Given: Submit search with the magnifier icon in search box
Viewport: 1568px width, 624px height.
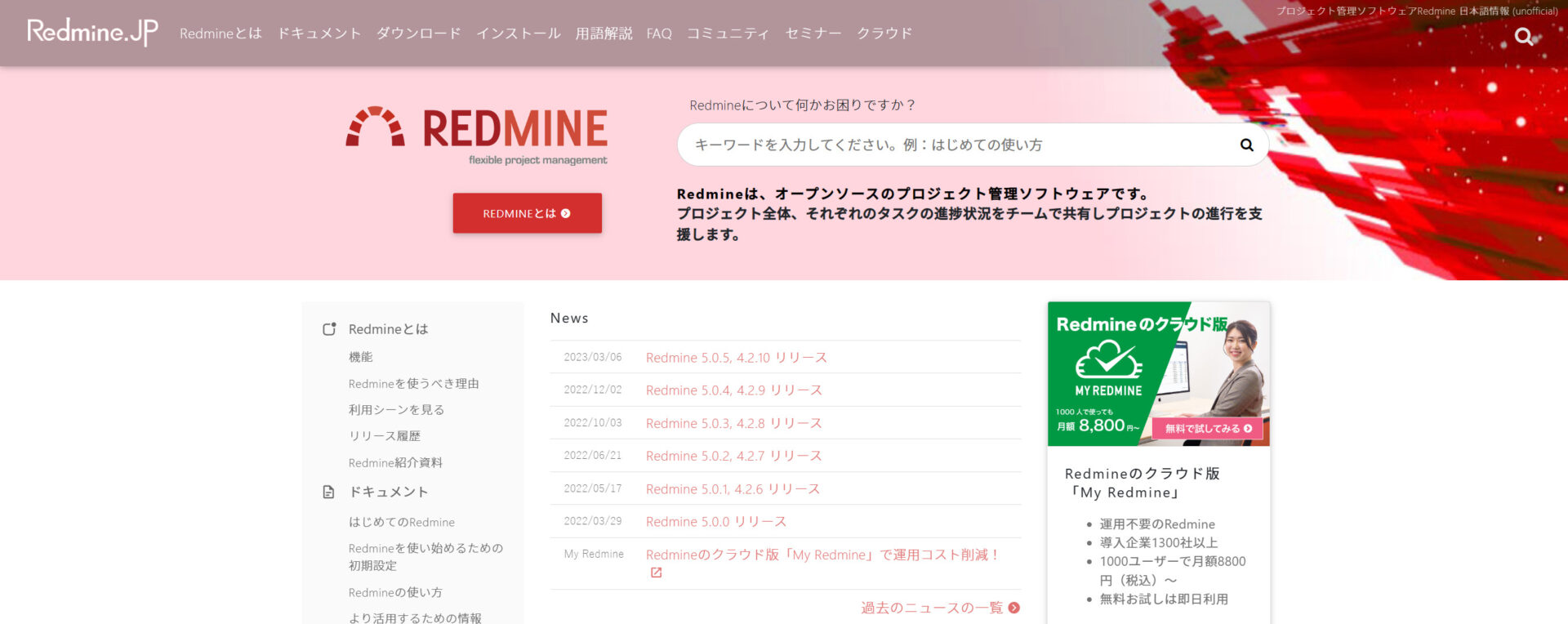Looking at the screenshot, I should tap(1246, 145).
